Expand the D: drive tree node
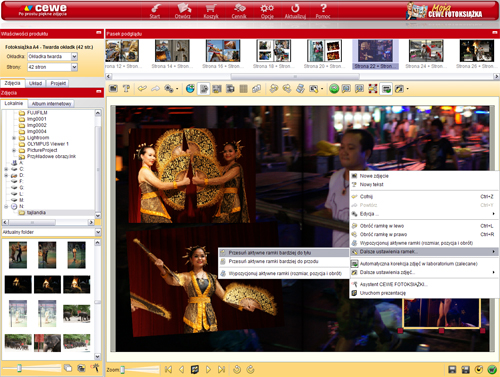The width and height of the screenshot is (500, 377). 6,175
